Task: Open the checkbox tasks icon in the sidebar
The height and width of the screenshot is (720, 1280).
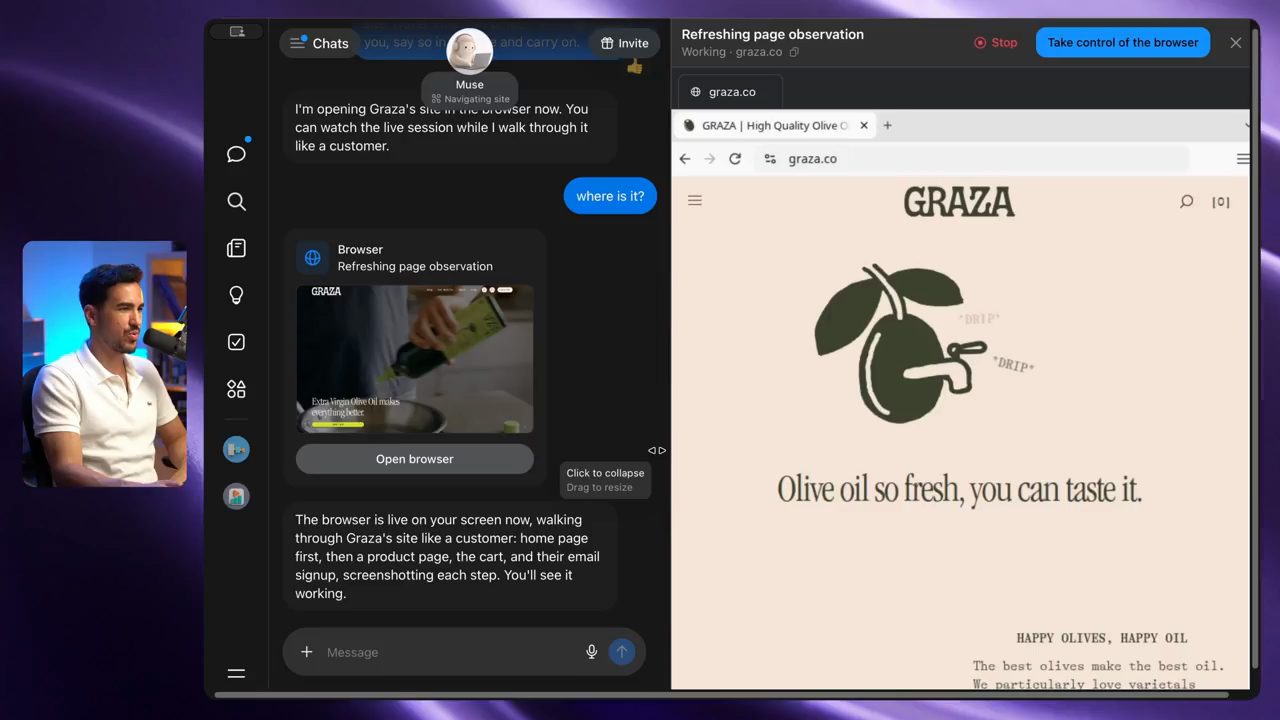Action: pos(236,342)
